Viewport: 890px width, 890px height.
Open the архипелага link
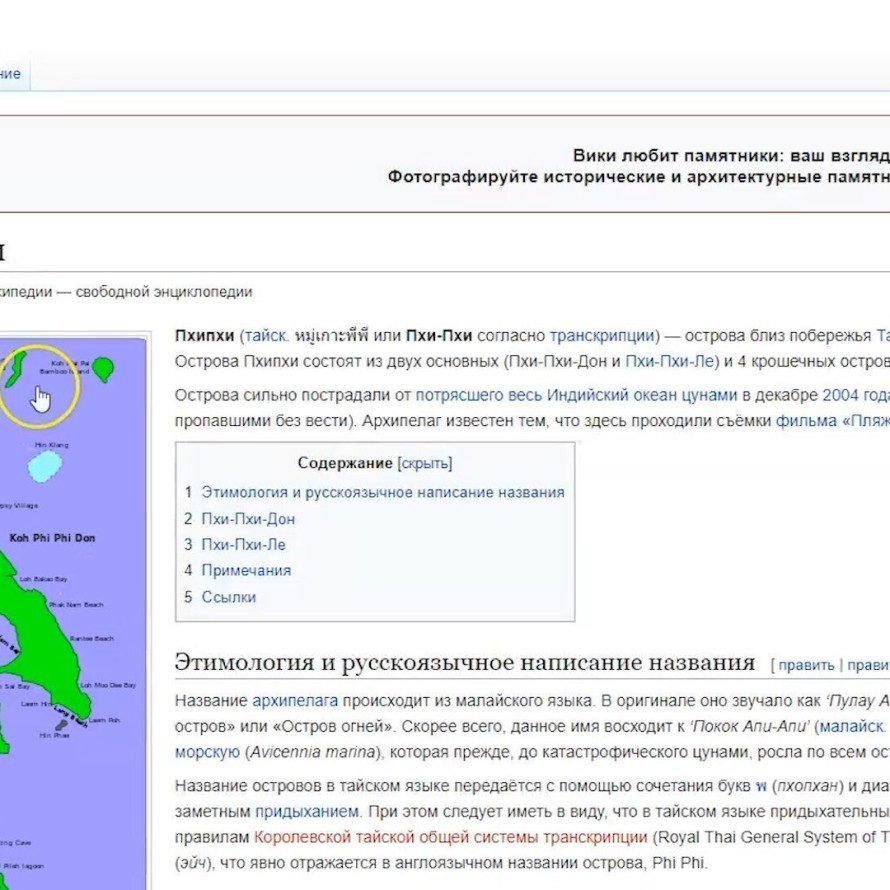click(295, 701)
